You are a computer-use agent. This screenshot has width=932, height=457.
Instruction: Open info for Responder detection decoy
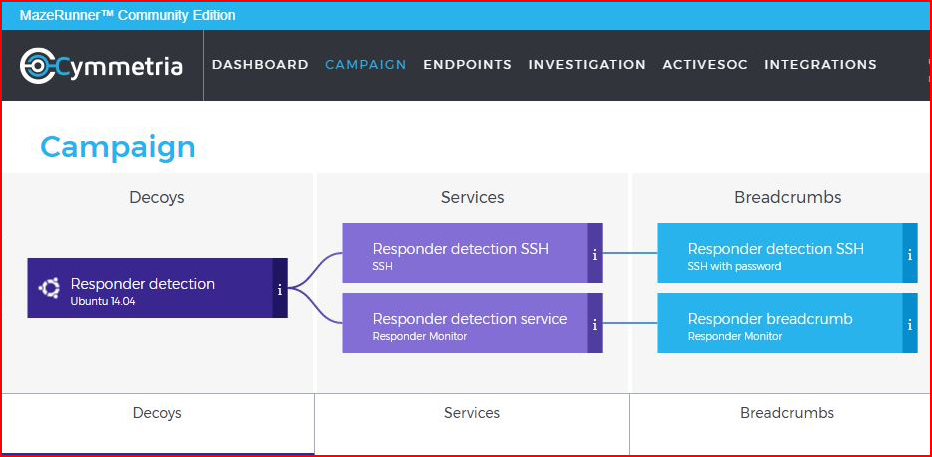coord(280,288)
